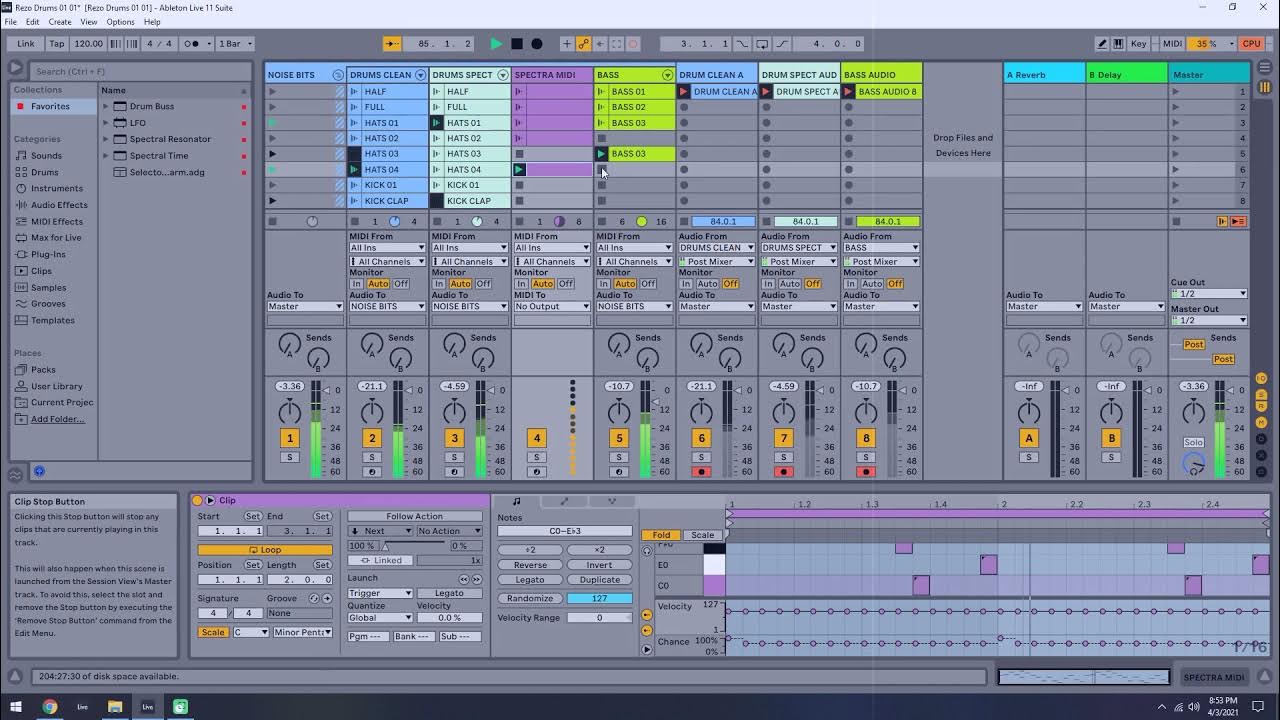
Task: Open the SPECTRA MIDI To No Output dropdown
Action: point(552,307)
